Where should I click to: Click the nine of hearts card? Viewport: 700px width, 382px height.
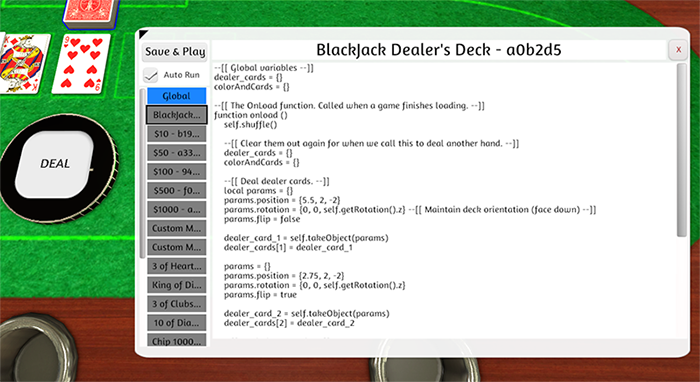[82, 63]
